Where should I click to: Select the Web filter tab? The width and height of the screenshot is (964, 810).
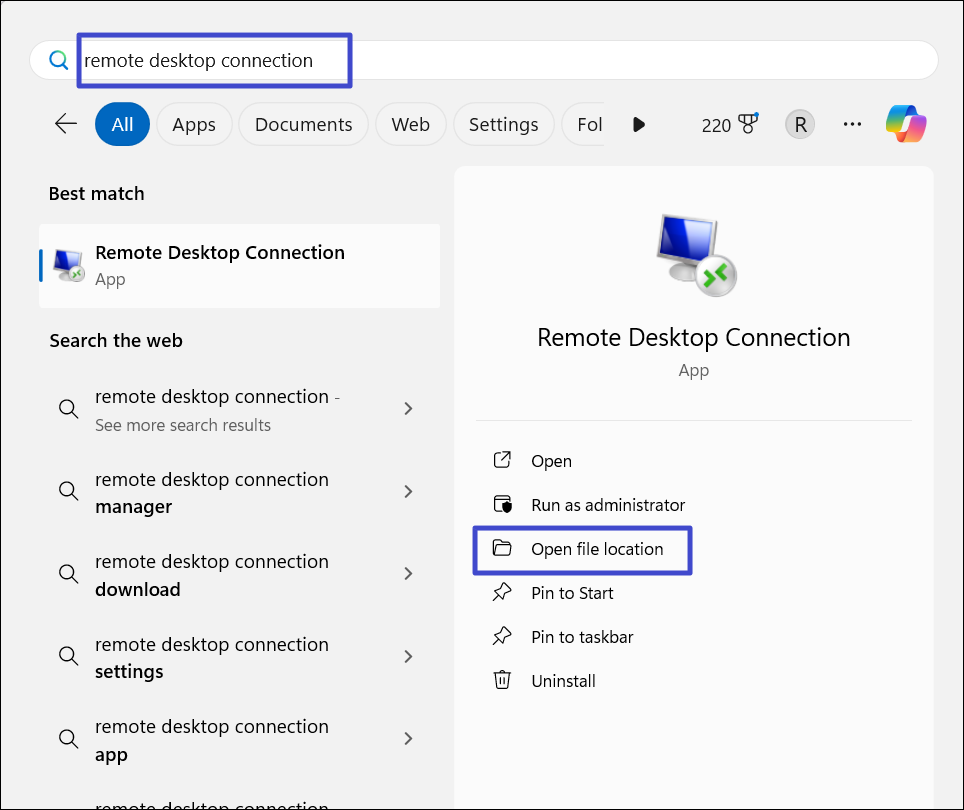point(410,124)
